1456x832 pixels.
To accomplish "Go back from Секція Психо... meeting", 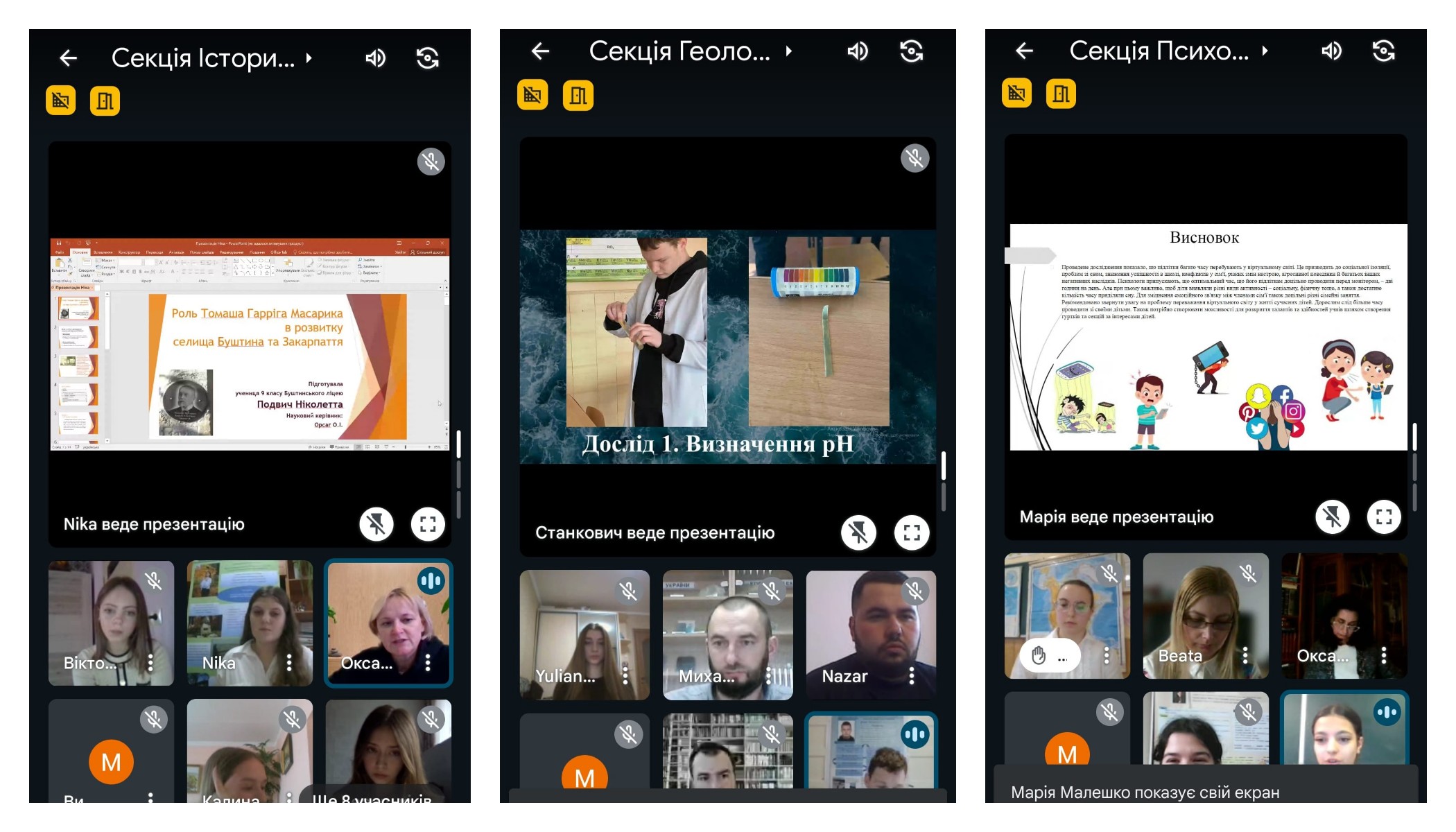I will 1024,51.
